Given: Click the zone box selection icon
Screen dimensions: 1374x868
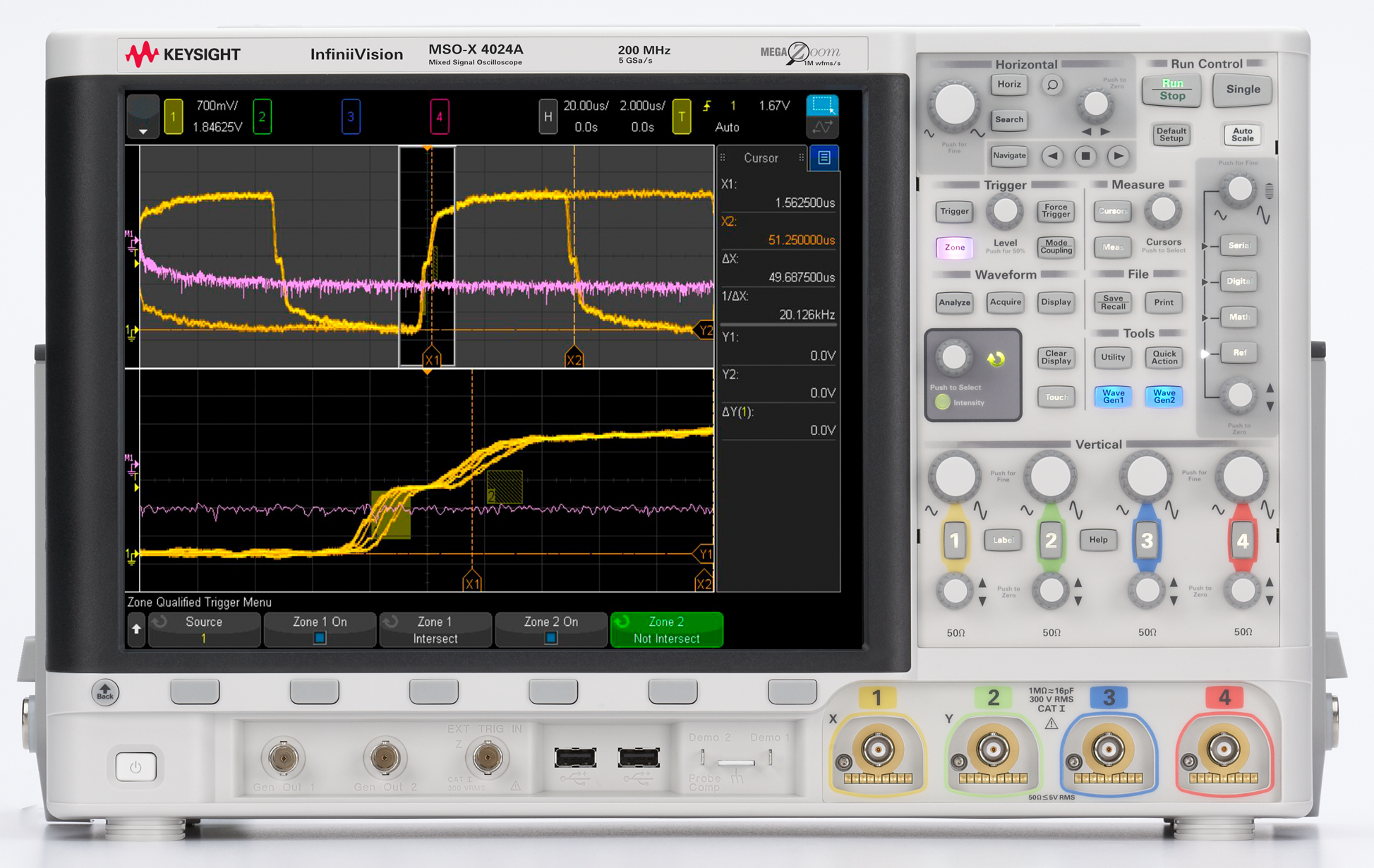Looking at the screenshot, I should pos(822,105).
